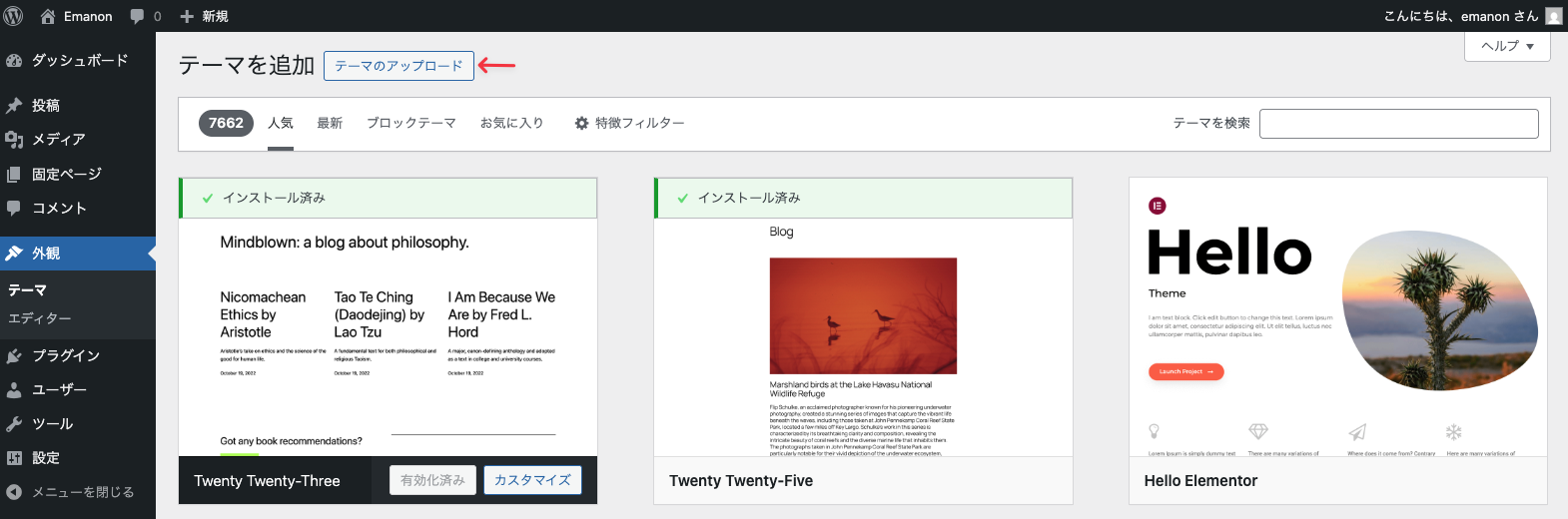Image resolution: width=1568 pixels, height=519 pixels.
Task: Go to 投稿 in the sidebar
Action: (x=45, y=105)
